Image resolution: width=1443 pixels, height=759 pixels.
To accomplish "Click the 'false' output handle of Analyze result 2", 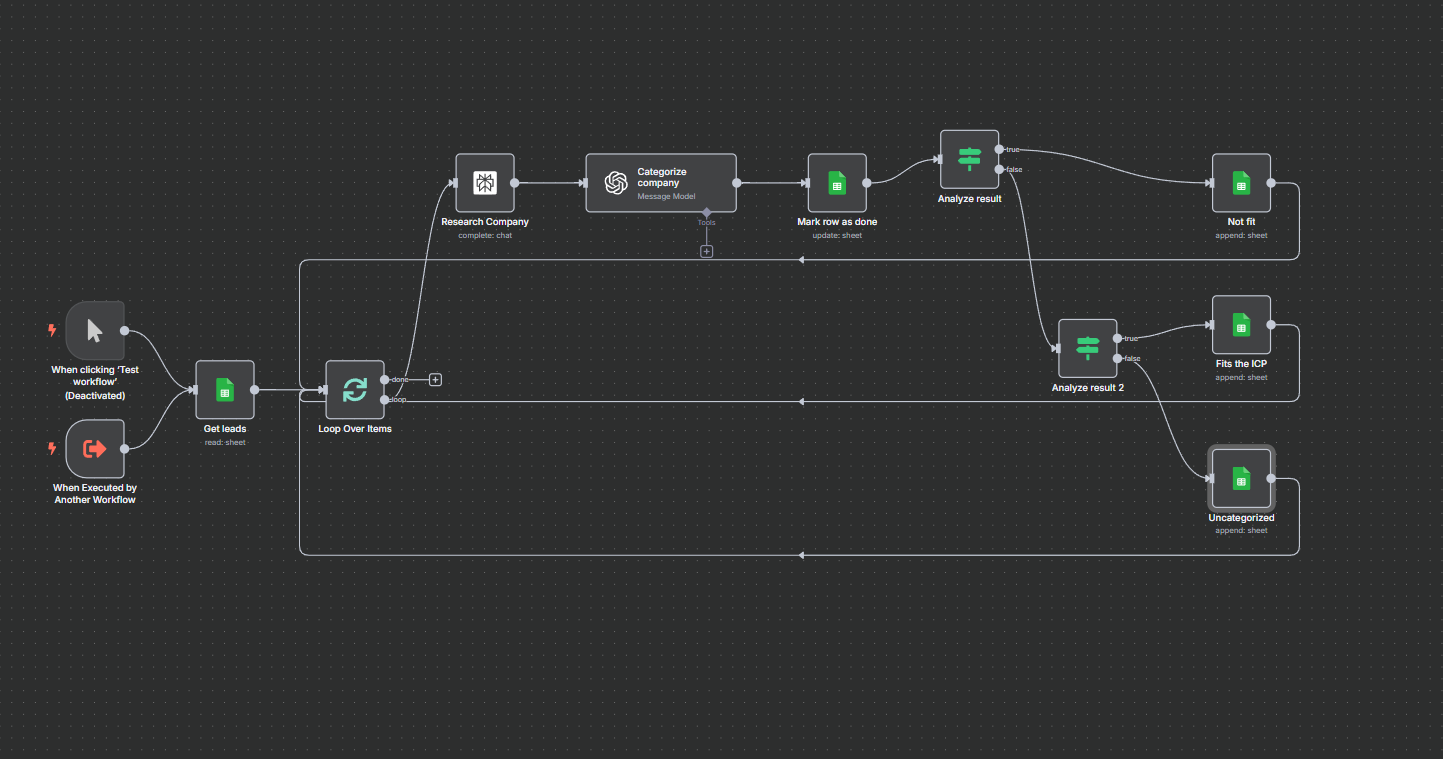I will click(x=1117, y=358).
